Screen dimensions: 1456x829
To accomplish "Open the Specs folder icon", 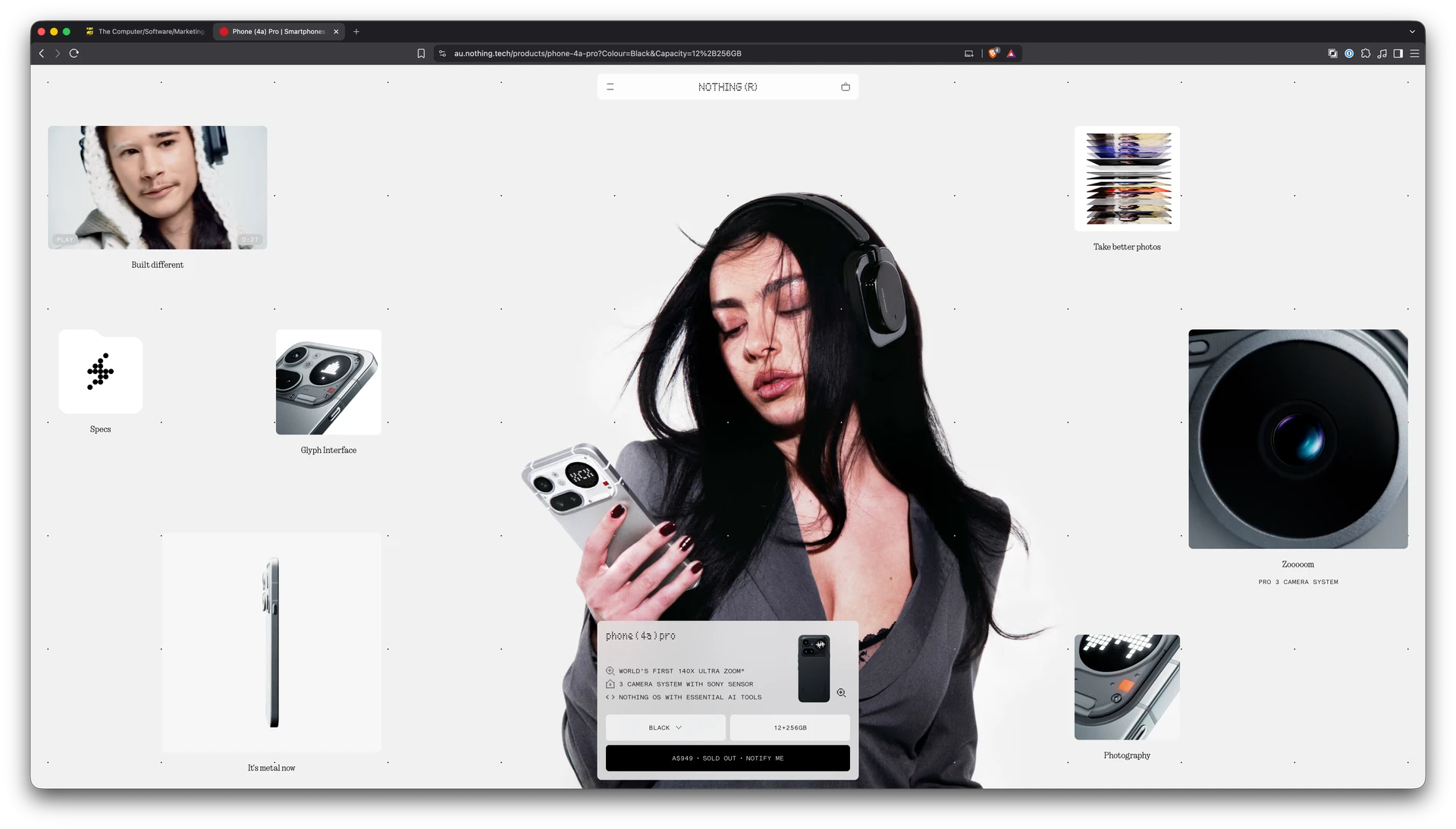I will pyautogui.click(x=100, y=372).
